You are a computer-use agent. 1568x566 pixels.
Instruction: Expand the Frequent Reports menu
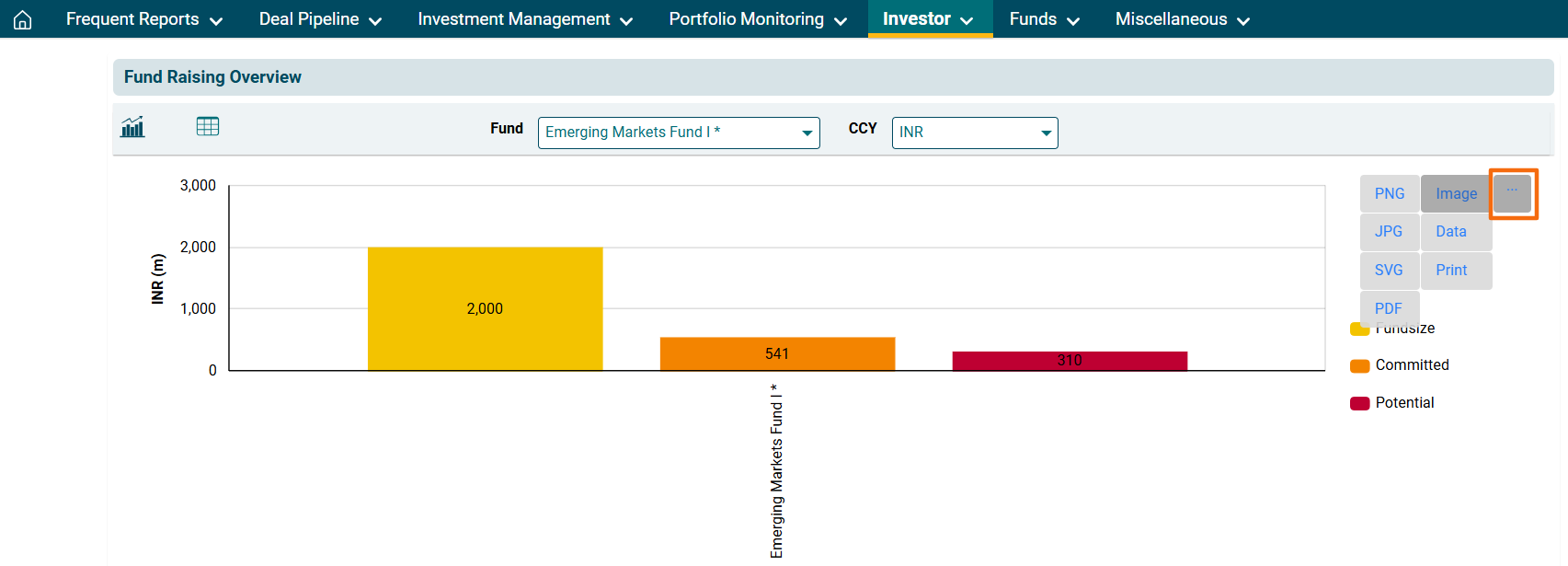click(x=143, y=19)
